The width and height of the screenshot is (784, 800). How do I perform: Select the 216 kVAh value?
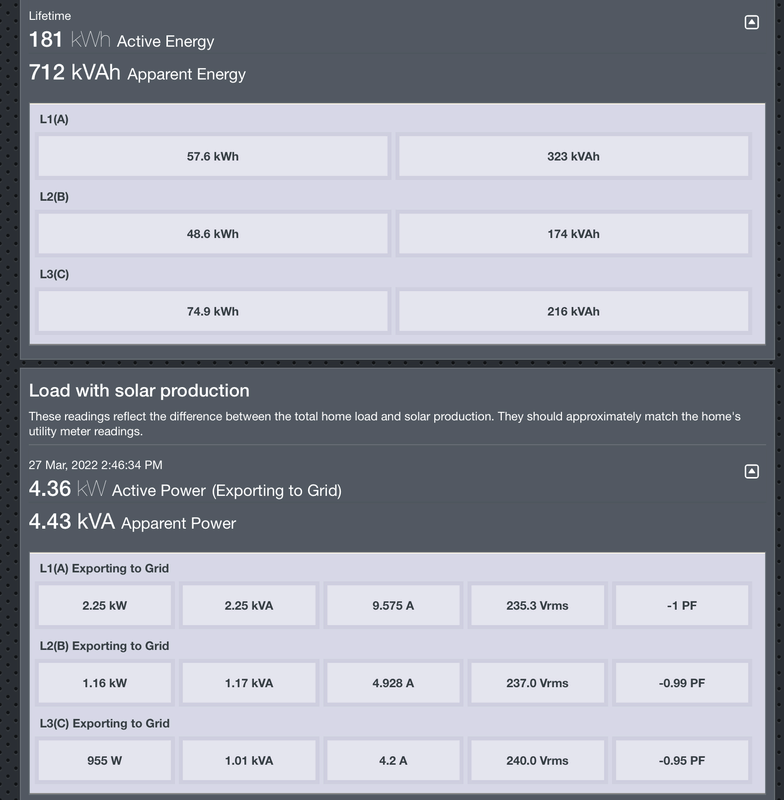point(573,311)
